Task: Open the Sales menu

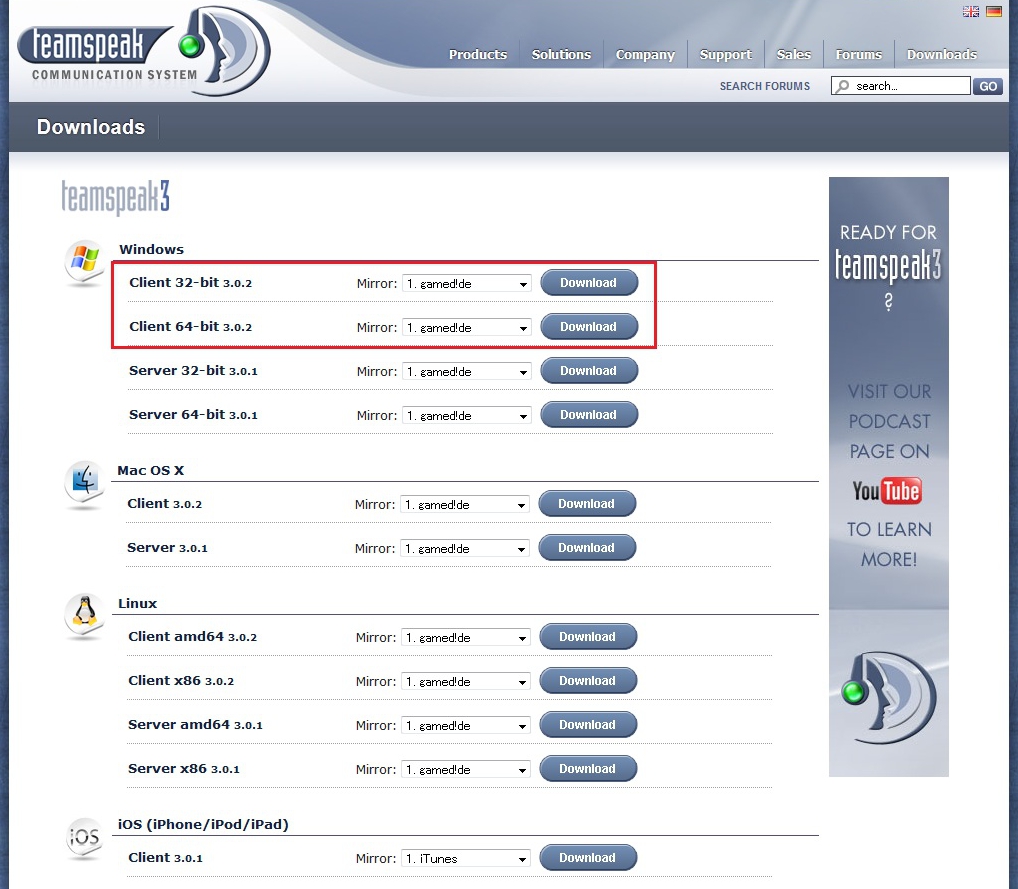Action: (794, 55)
